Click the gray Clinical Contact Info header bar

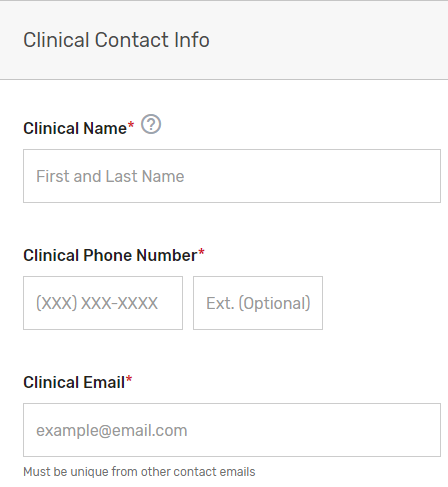pos(224,40)
